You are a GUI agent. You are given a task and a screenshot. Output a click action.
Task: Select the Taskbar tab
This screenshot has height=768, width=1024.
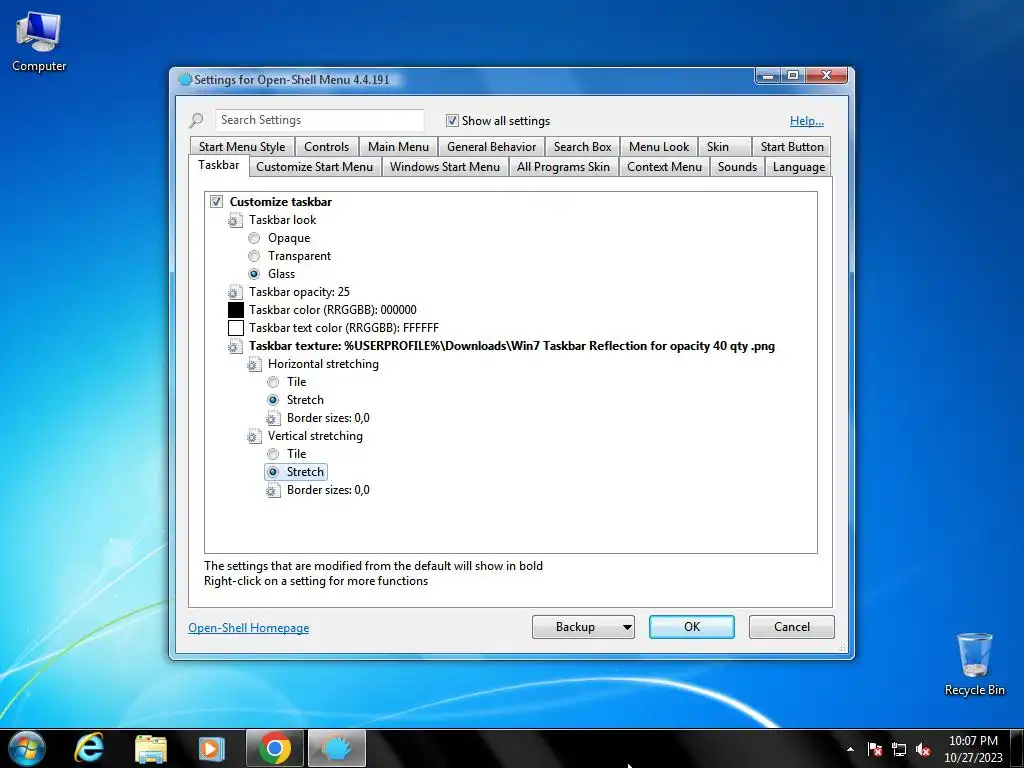(219, 165)
